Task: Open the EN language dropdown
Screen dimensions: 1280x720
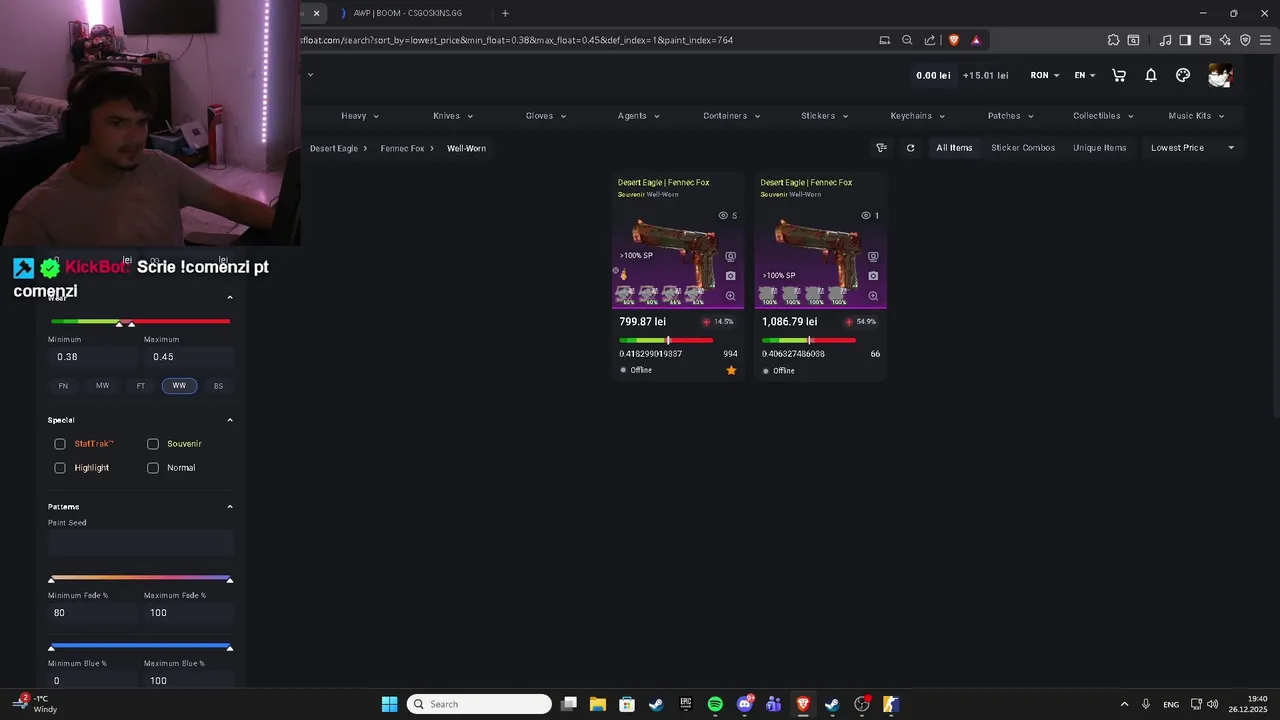Action: 1085,75
